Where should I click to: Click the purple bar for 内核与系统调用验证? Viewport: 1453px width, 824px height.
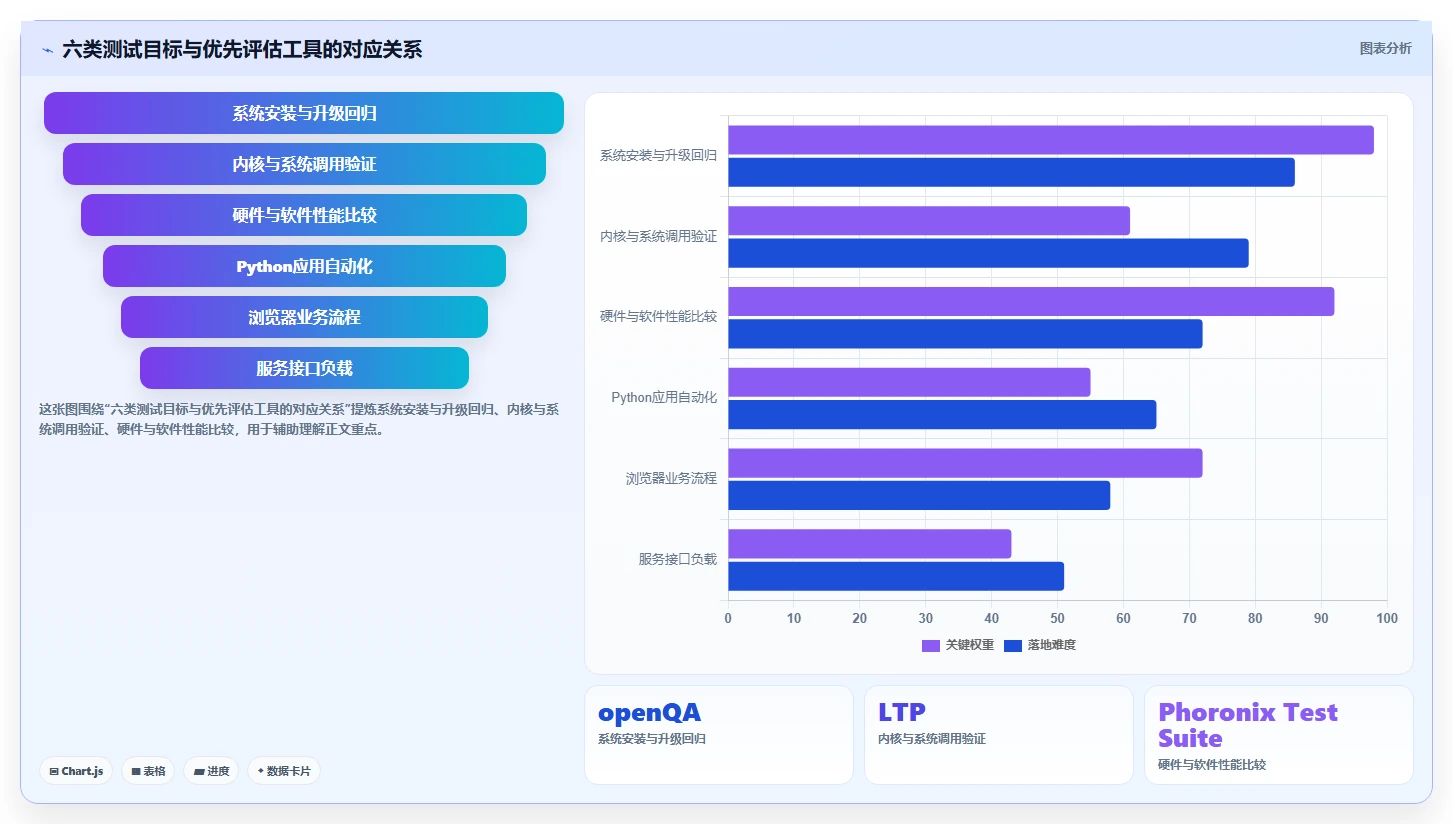929,221
